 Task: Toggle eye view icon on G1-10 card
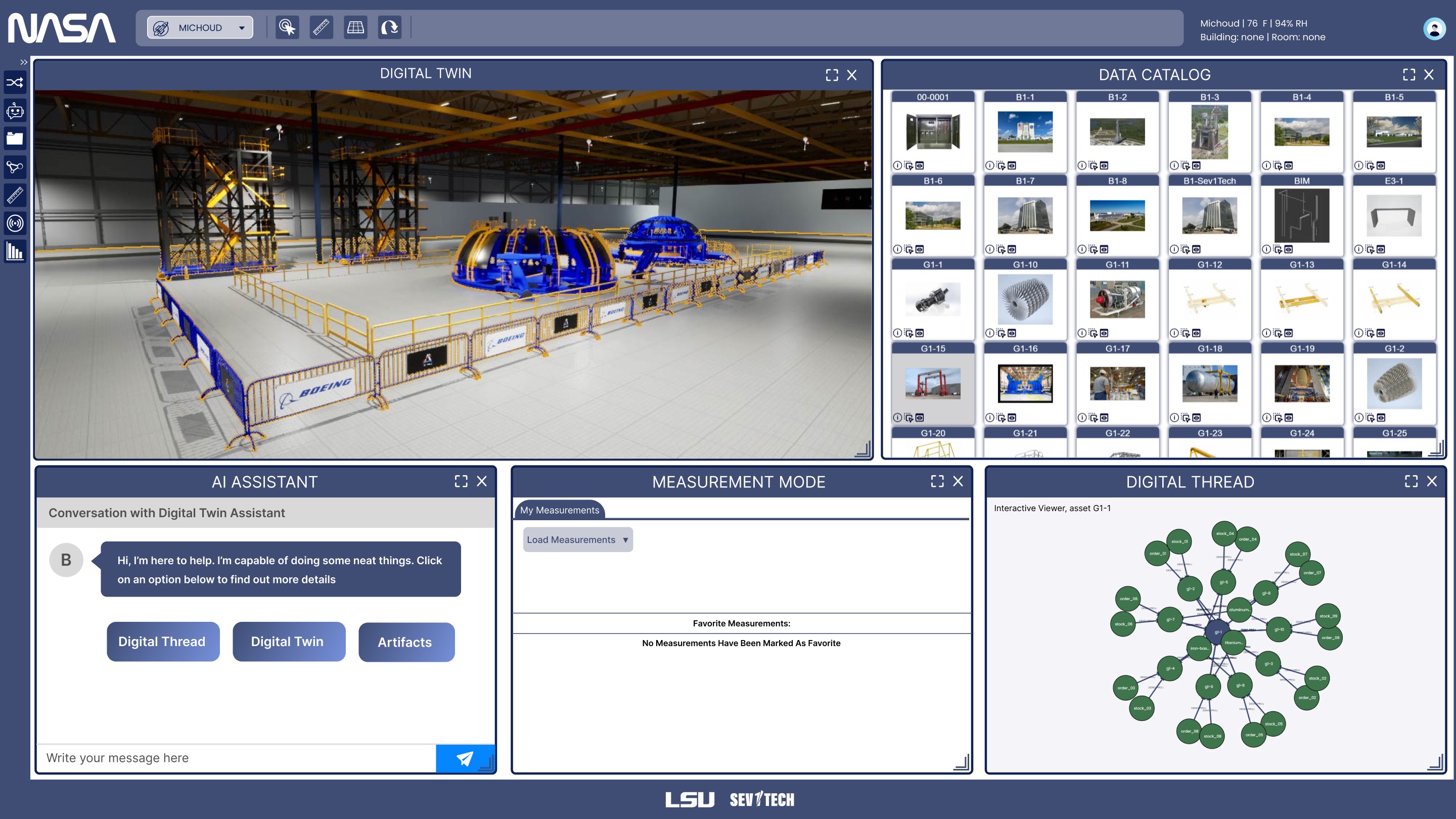[1012, 334]
